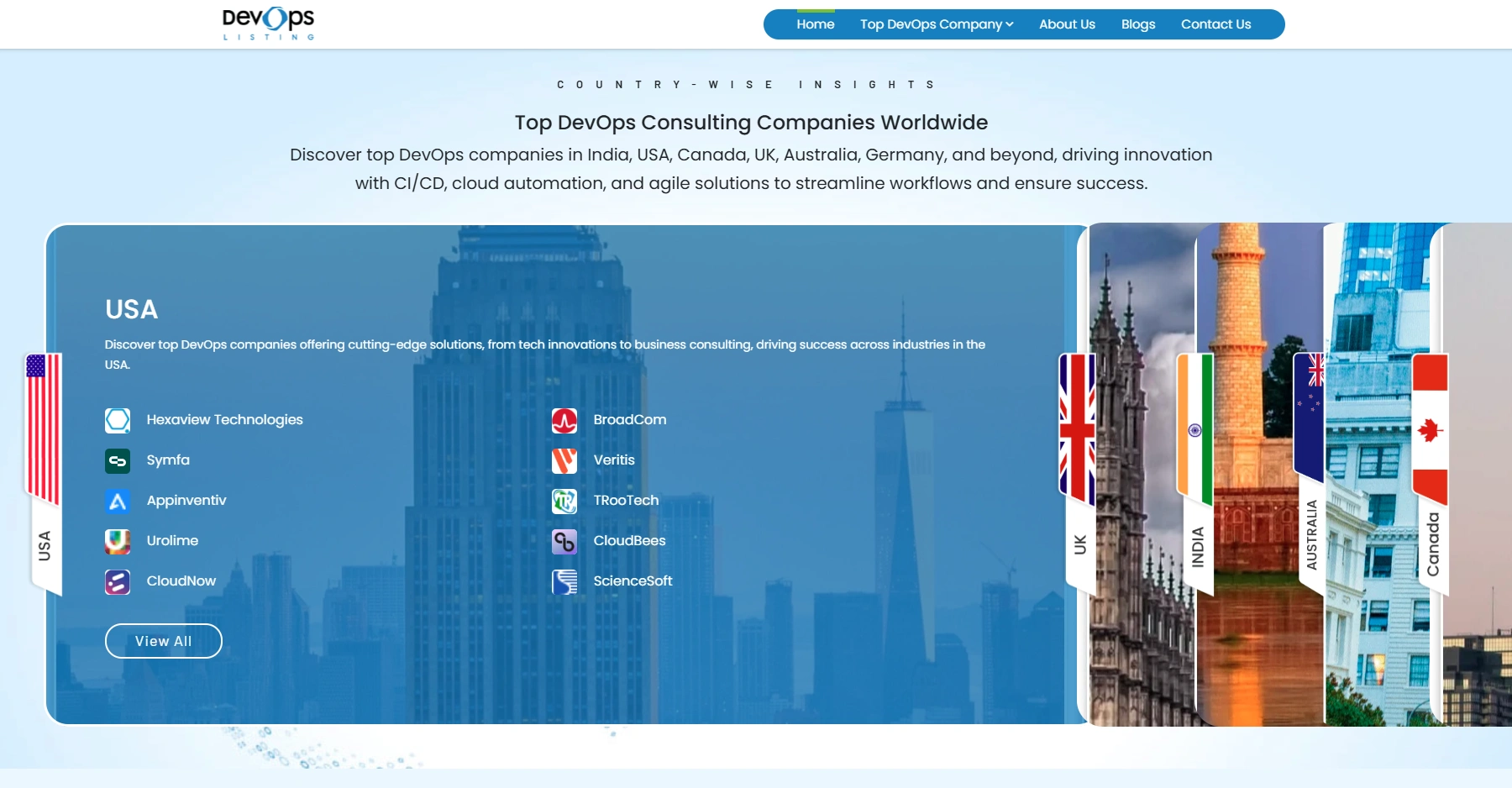This screenshot has width=1512, height=788.
Task: Click the Symfa logo icon
Action: point(118,460)
